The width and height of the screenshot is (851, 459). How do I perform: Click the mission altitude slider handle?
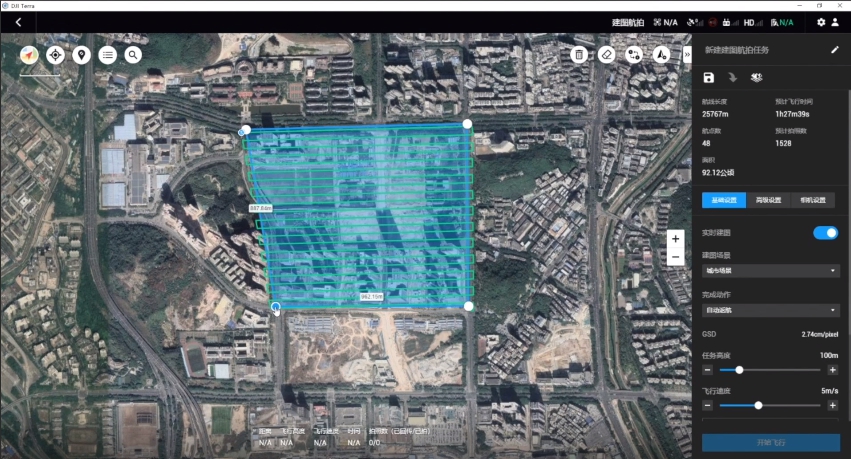(739, 370)
